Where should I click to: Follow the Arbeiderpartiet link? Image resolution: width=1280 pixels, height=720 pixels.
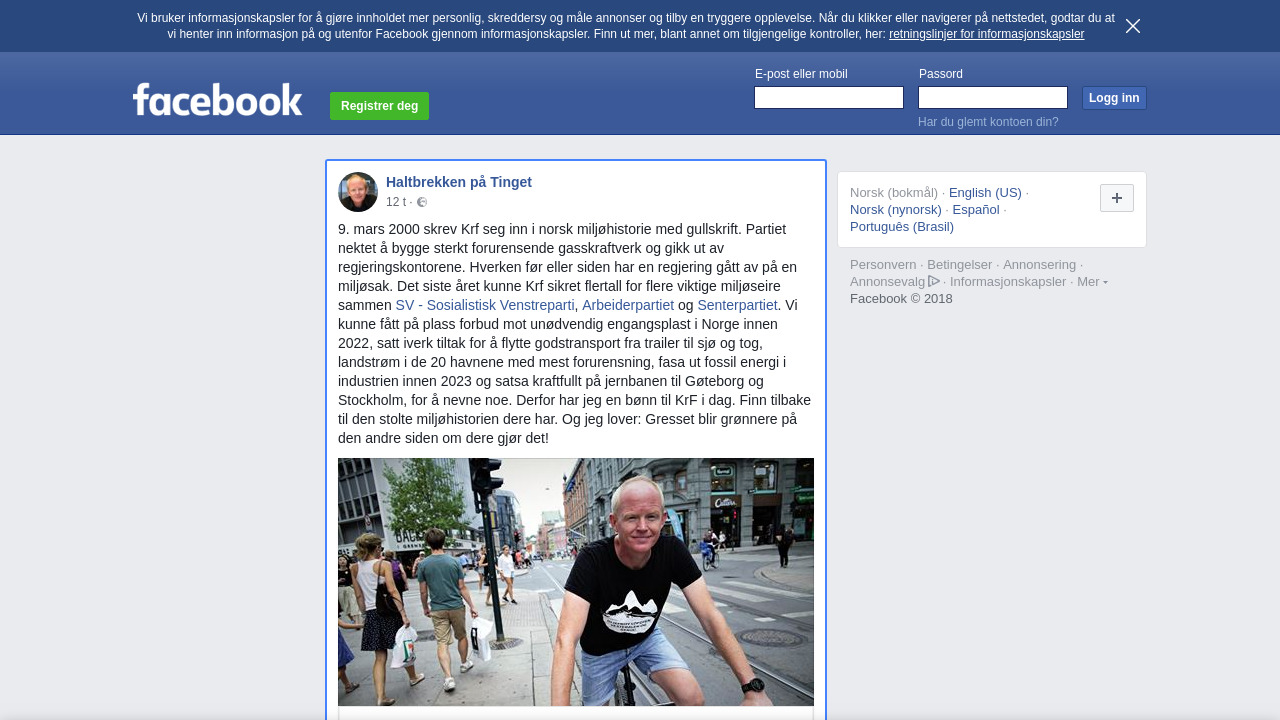(x=628, y=305)
